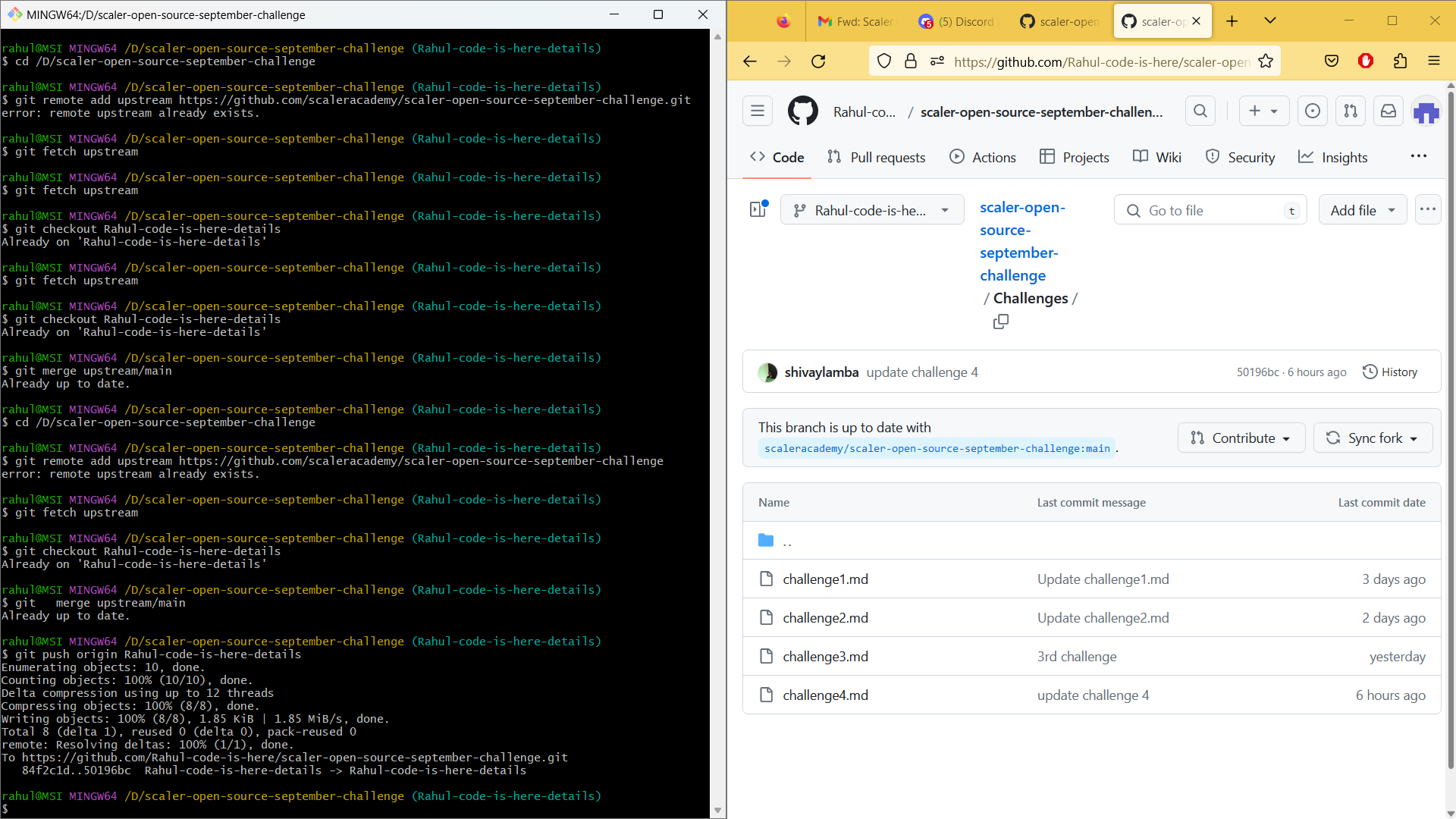View commit History for Challenges

pos(1391,372)
